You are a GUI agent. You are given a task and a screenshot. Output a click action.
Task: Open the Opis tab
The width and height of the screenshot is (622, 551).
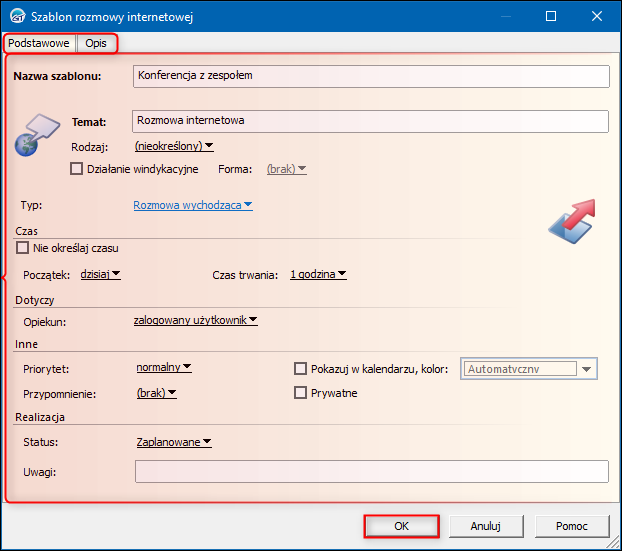[x=96, y=43]
